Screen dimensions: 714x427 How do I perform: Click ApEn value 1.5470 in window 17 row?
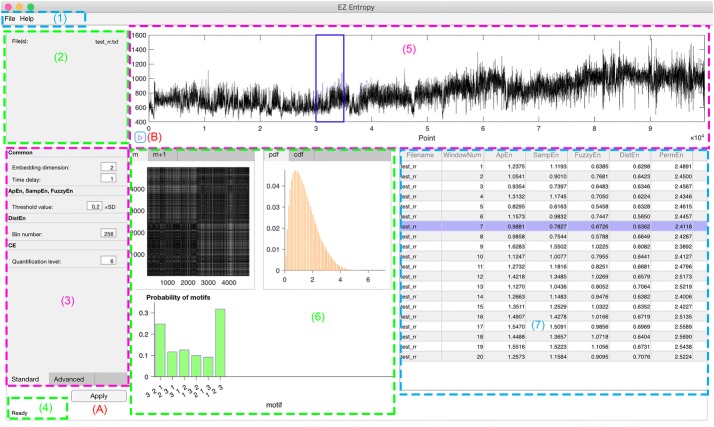pyautogui.click(x=505, y=326)
